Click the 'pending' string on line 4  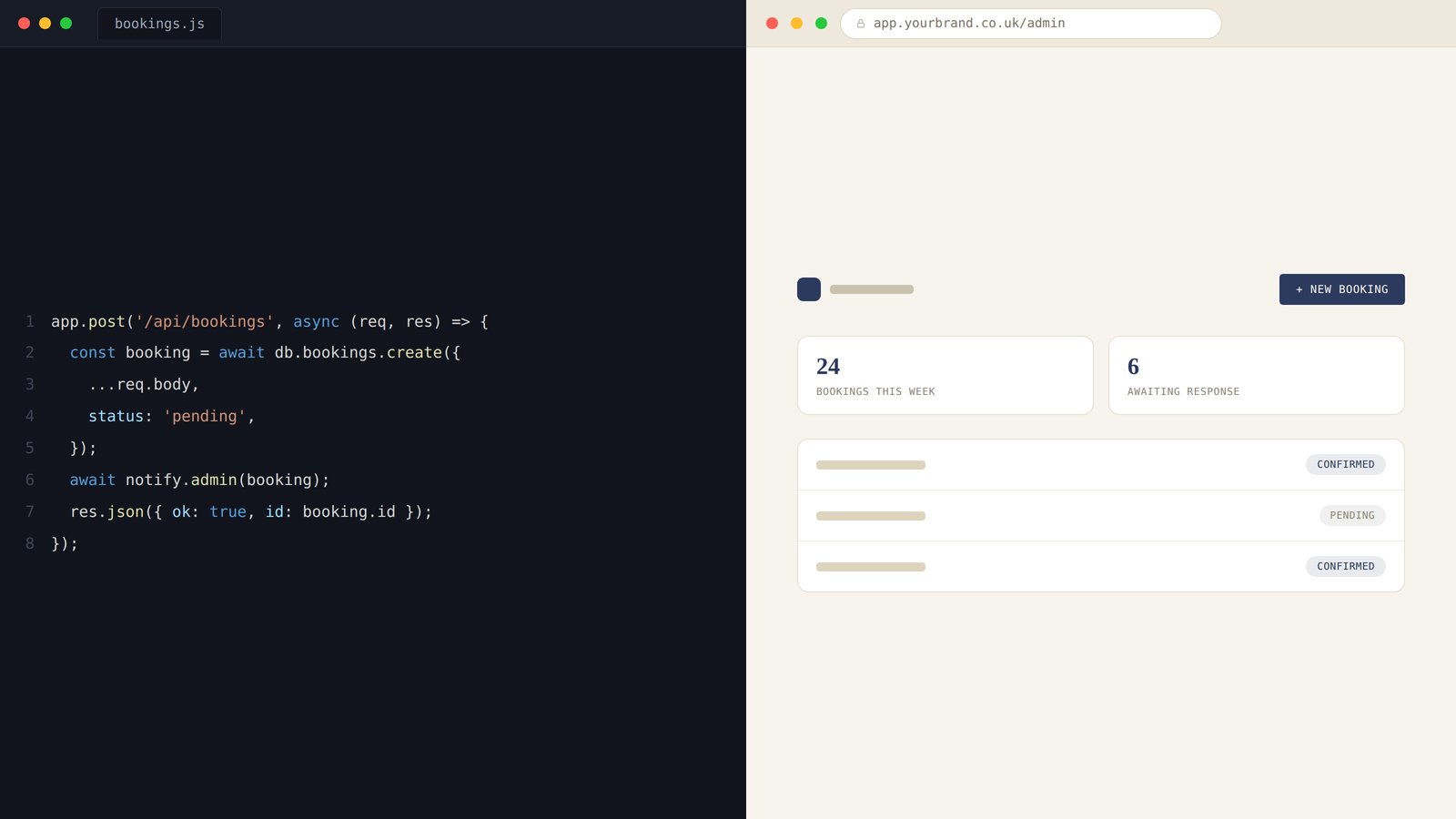tap(205, 416)
